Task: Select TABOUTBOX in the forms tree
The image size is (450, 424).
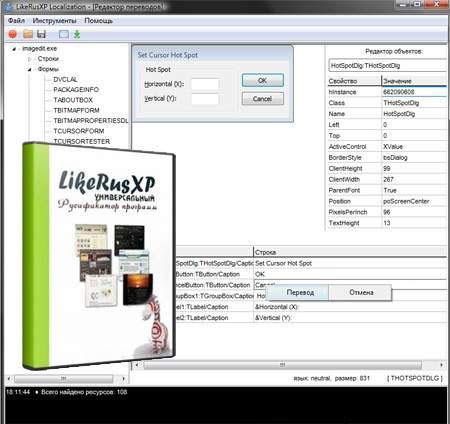Action: (x=73, y=100)
